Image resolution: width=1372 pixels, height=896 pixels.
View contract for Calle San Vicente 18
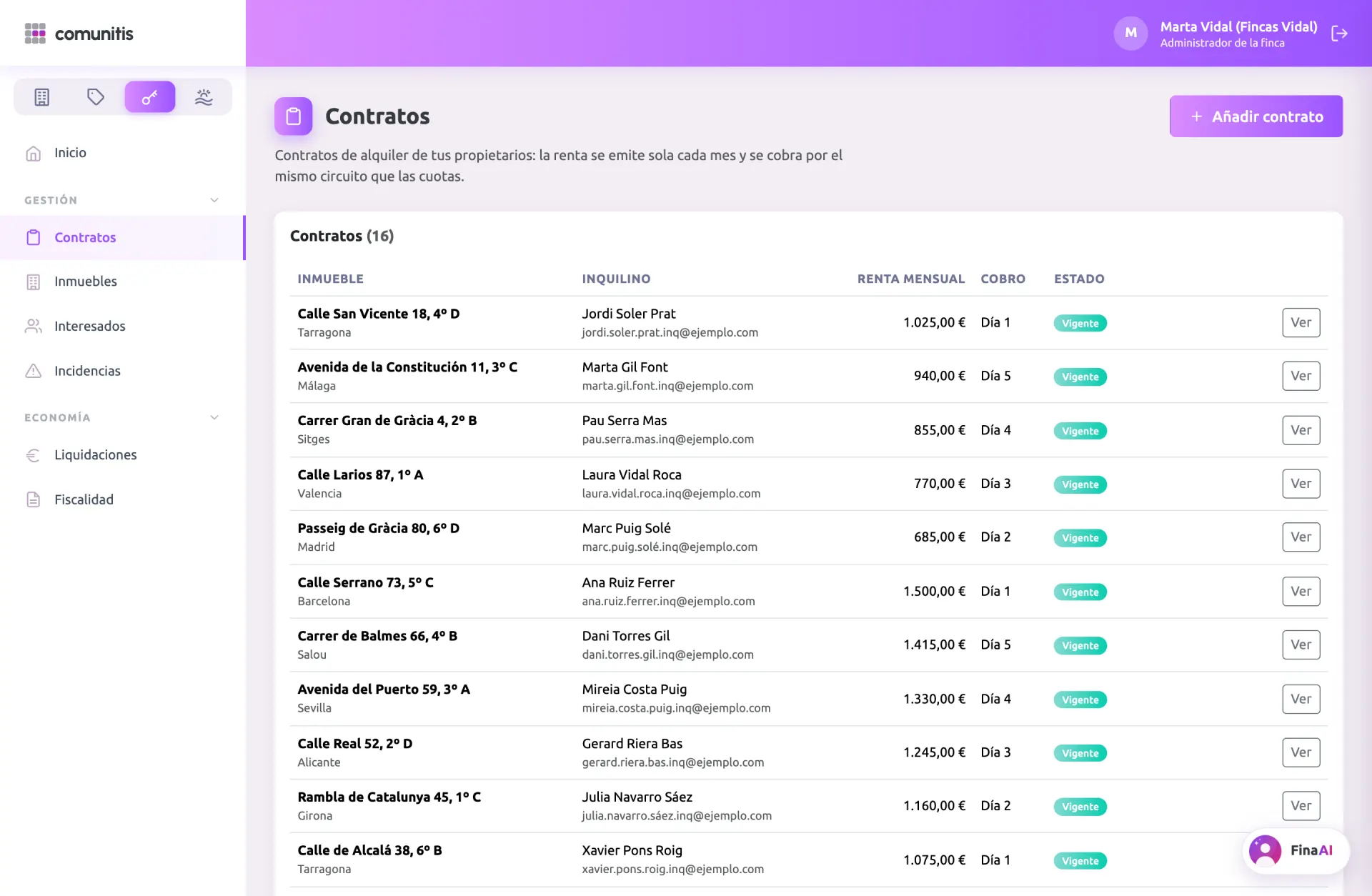(x=1301, y=322)
